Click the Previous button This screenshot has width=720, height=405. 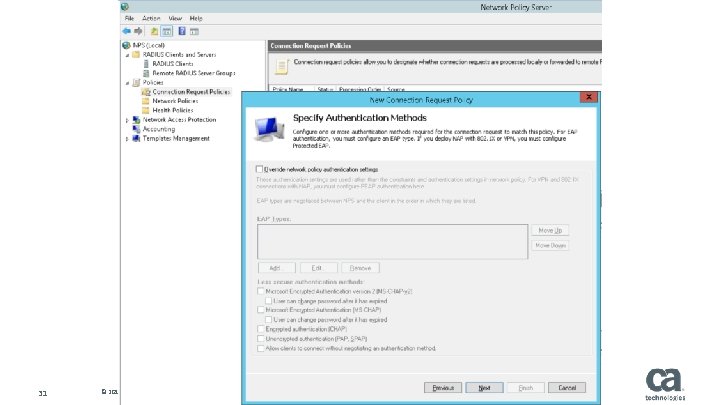443,388
